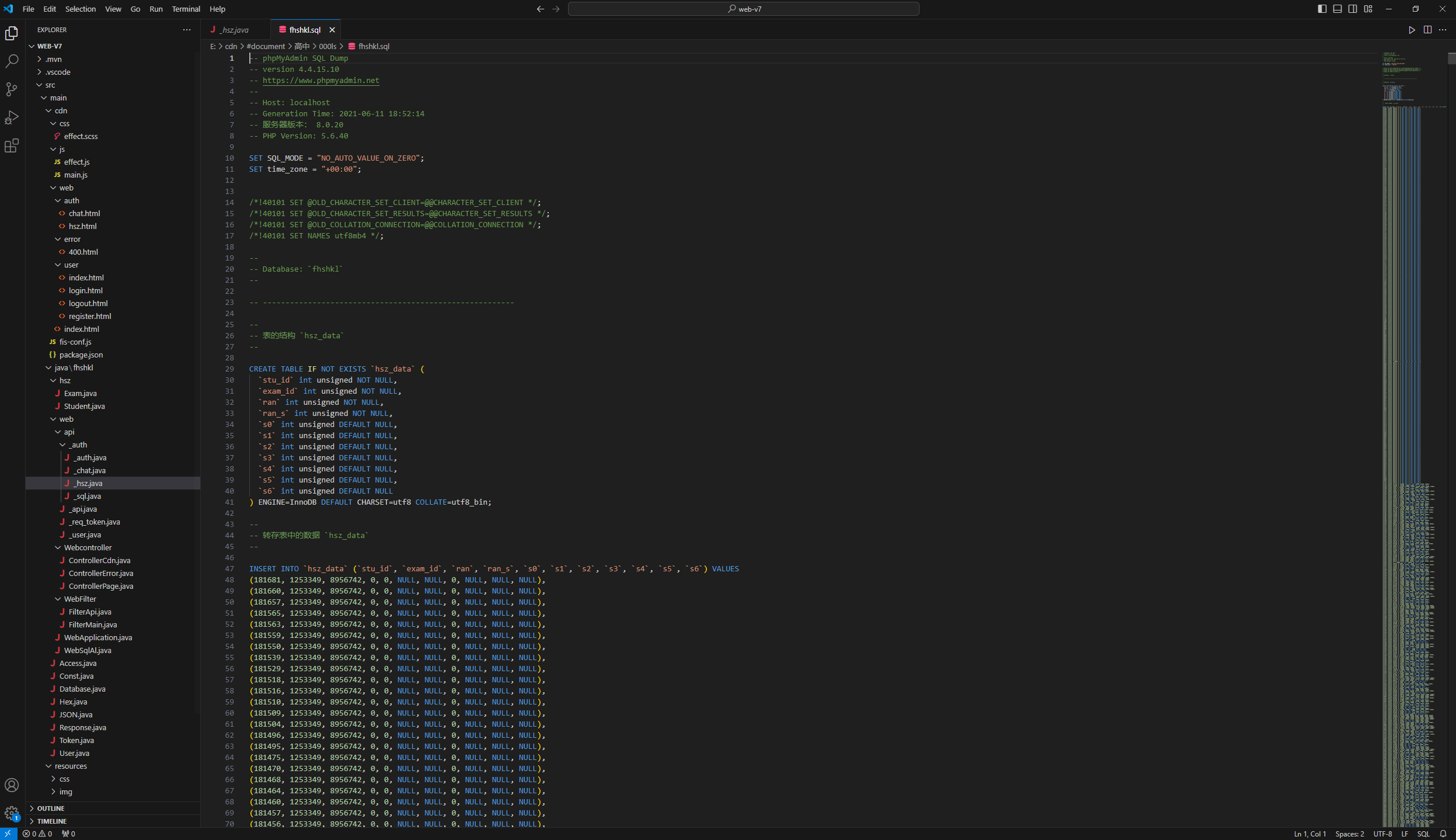
Task: Open notifications bell in status bar
Action: tap(1443, 834)
